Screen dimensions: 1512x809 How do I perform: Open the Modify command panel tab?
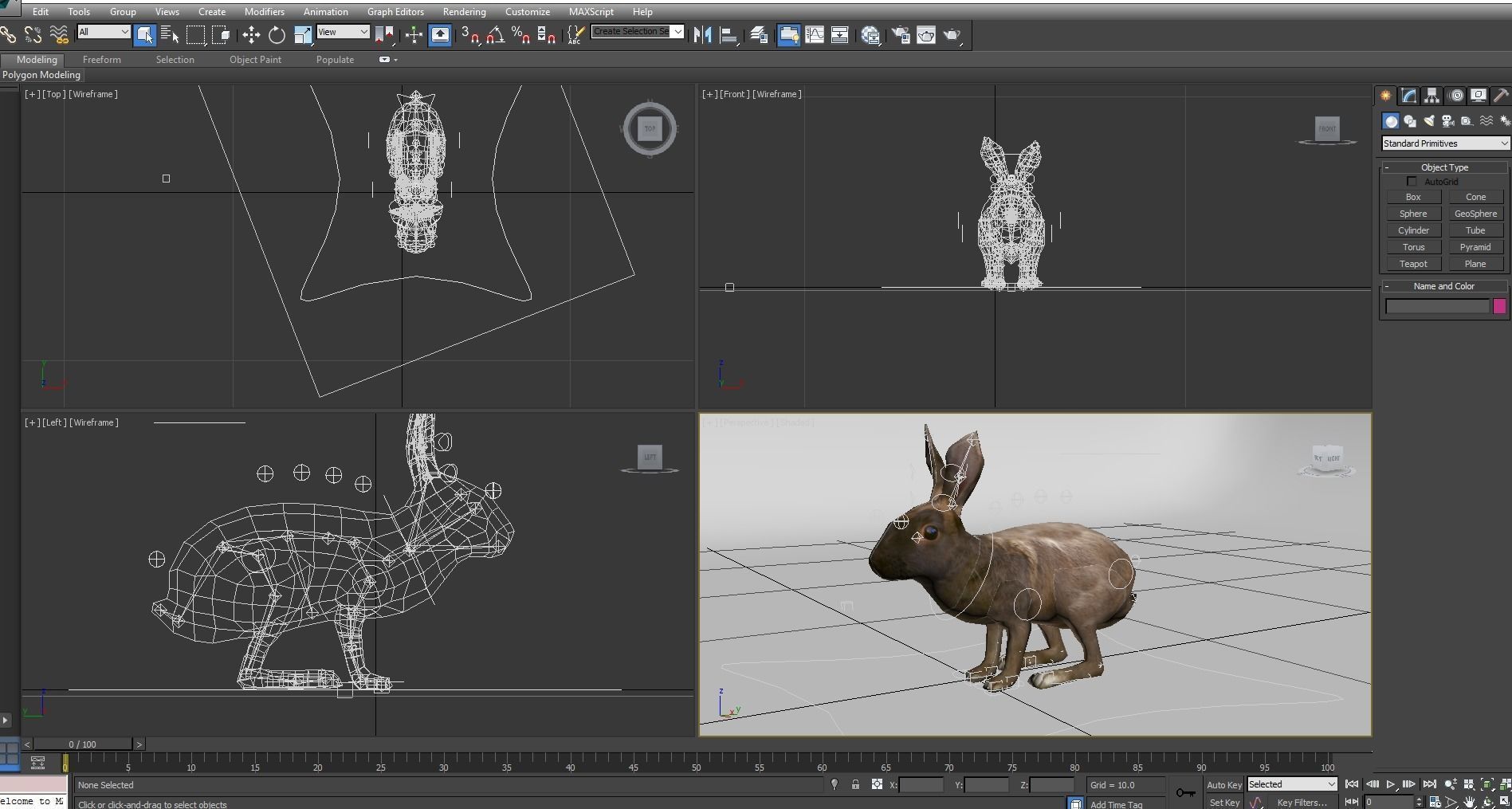click(1409, 96)
